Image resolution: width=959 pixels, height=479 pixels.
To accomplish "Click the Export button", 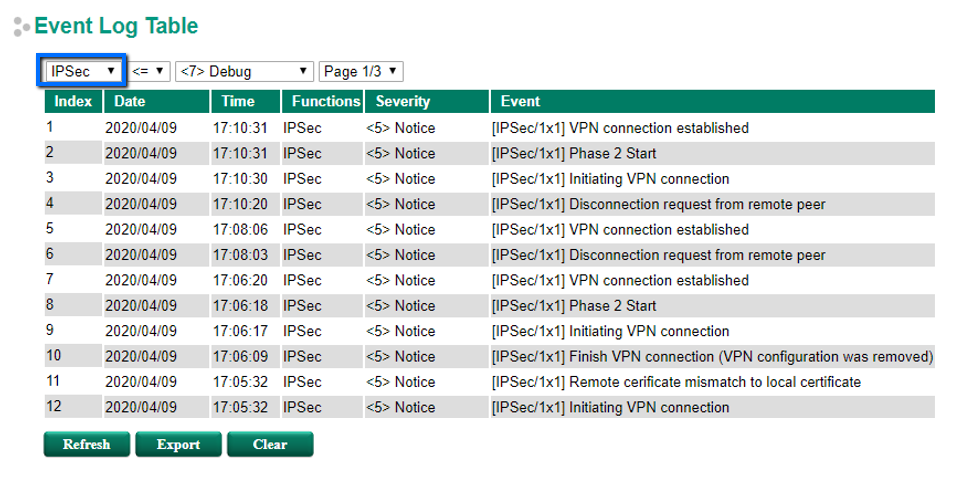I will click(x=178, y=445).
